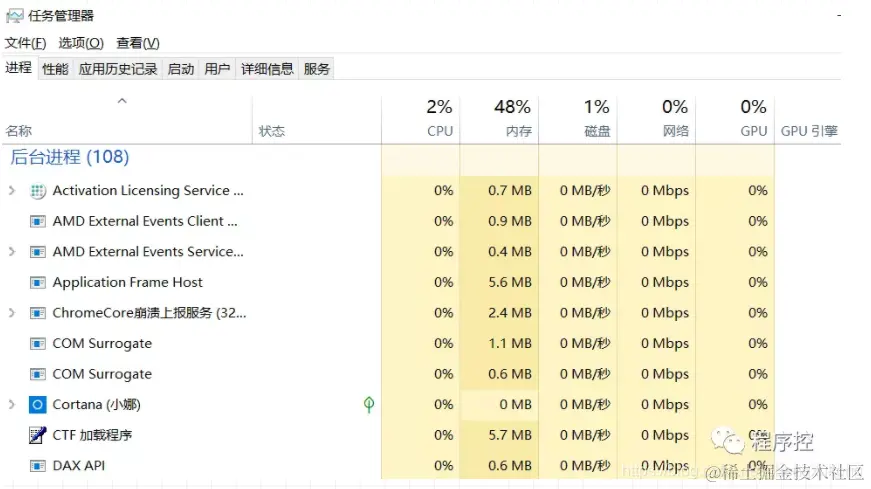The width and height of the screenshot is (871, 489).
Task: Click the Activation Licensing Service process icon
Action: point(37,191)
